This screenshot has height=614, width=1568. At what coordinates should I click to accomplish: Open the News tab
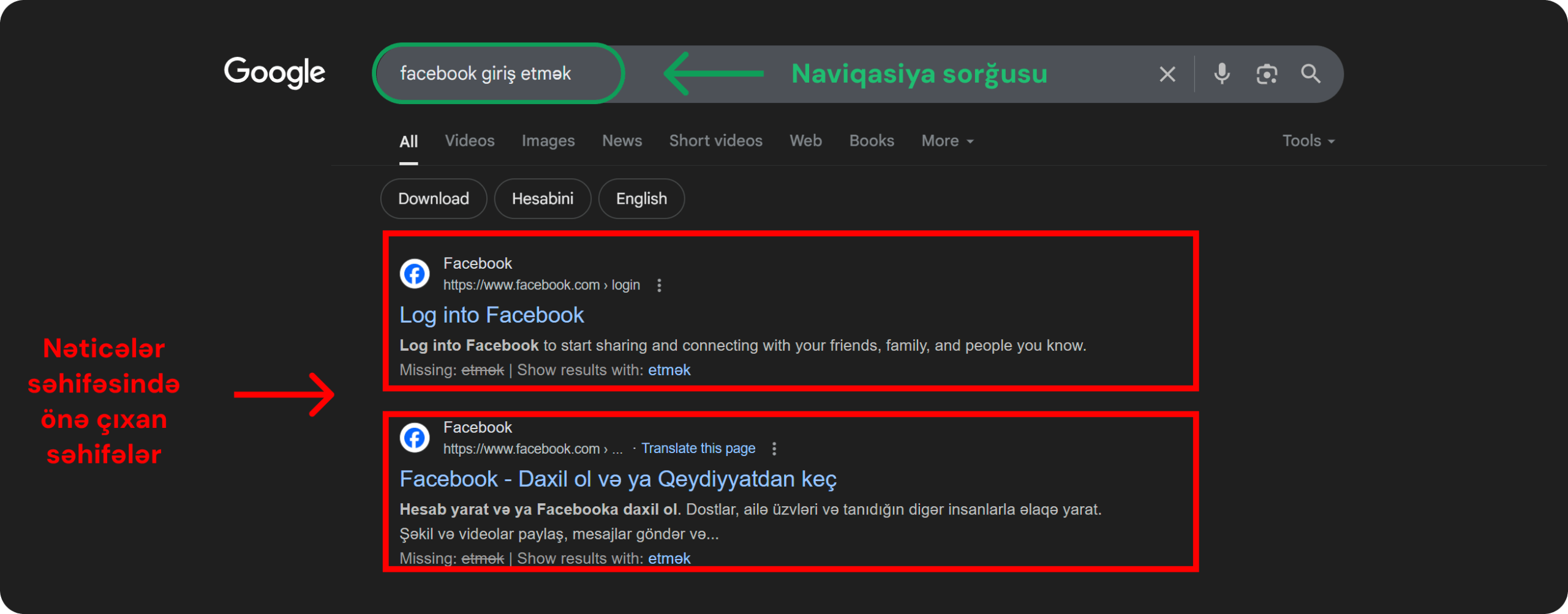(x=622, y=141)
